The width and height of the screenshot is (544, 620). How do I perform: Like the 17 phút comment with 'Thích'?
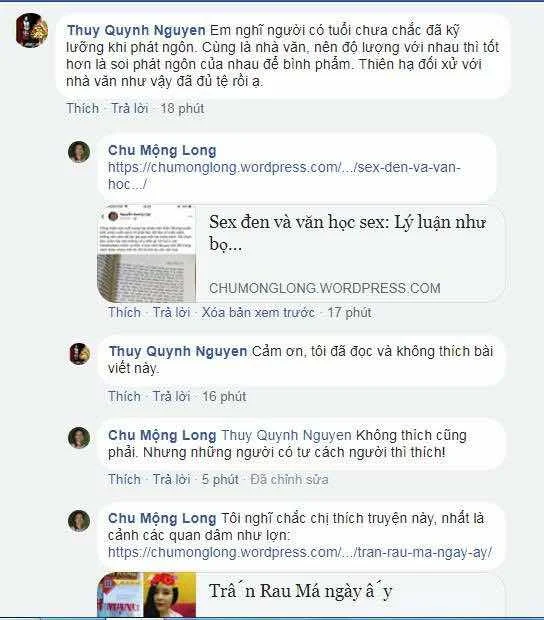(124, 313)
